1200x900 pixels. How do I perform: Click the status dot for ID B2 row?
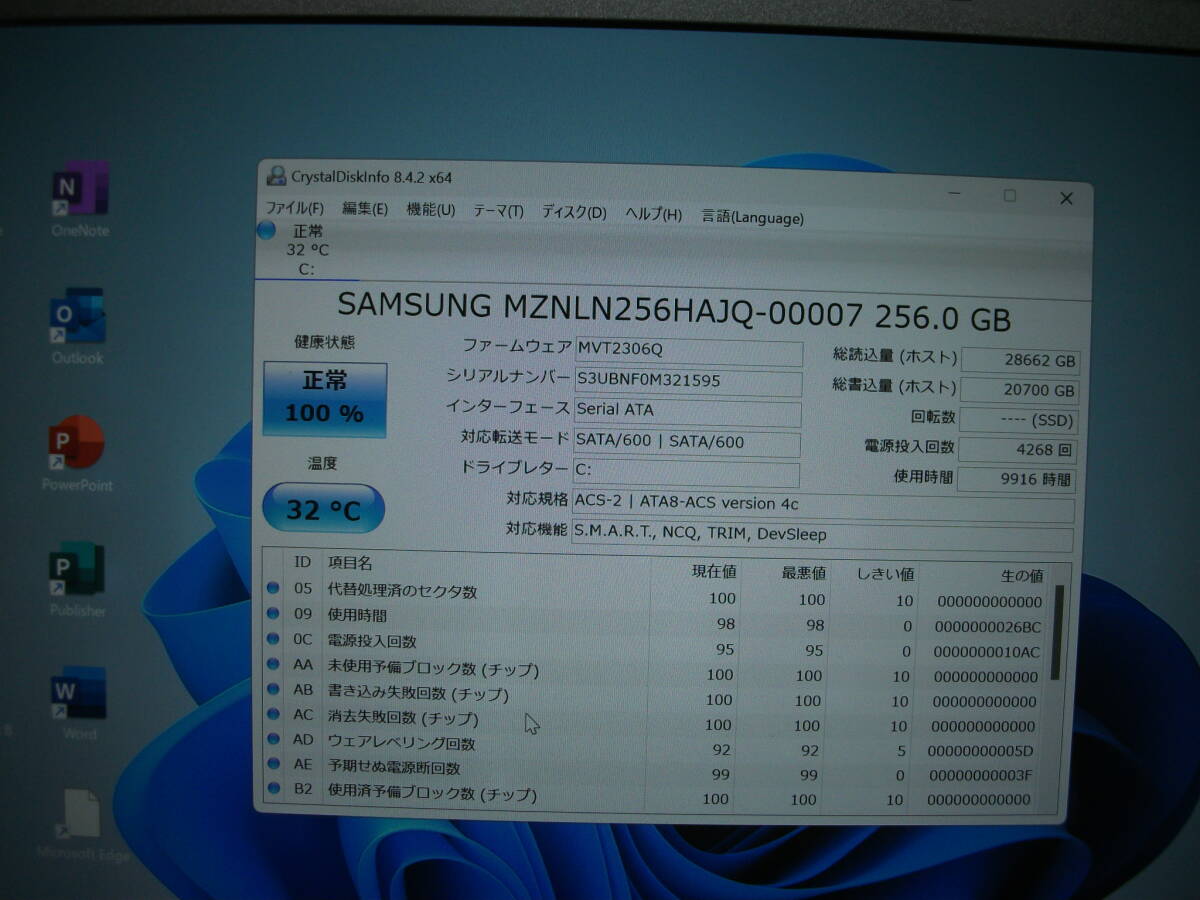tap(272, 789)
